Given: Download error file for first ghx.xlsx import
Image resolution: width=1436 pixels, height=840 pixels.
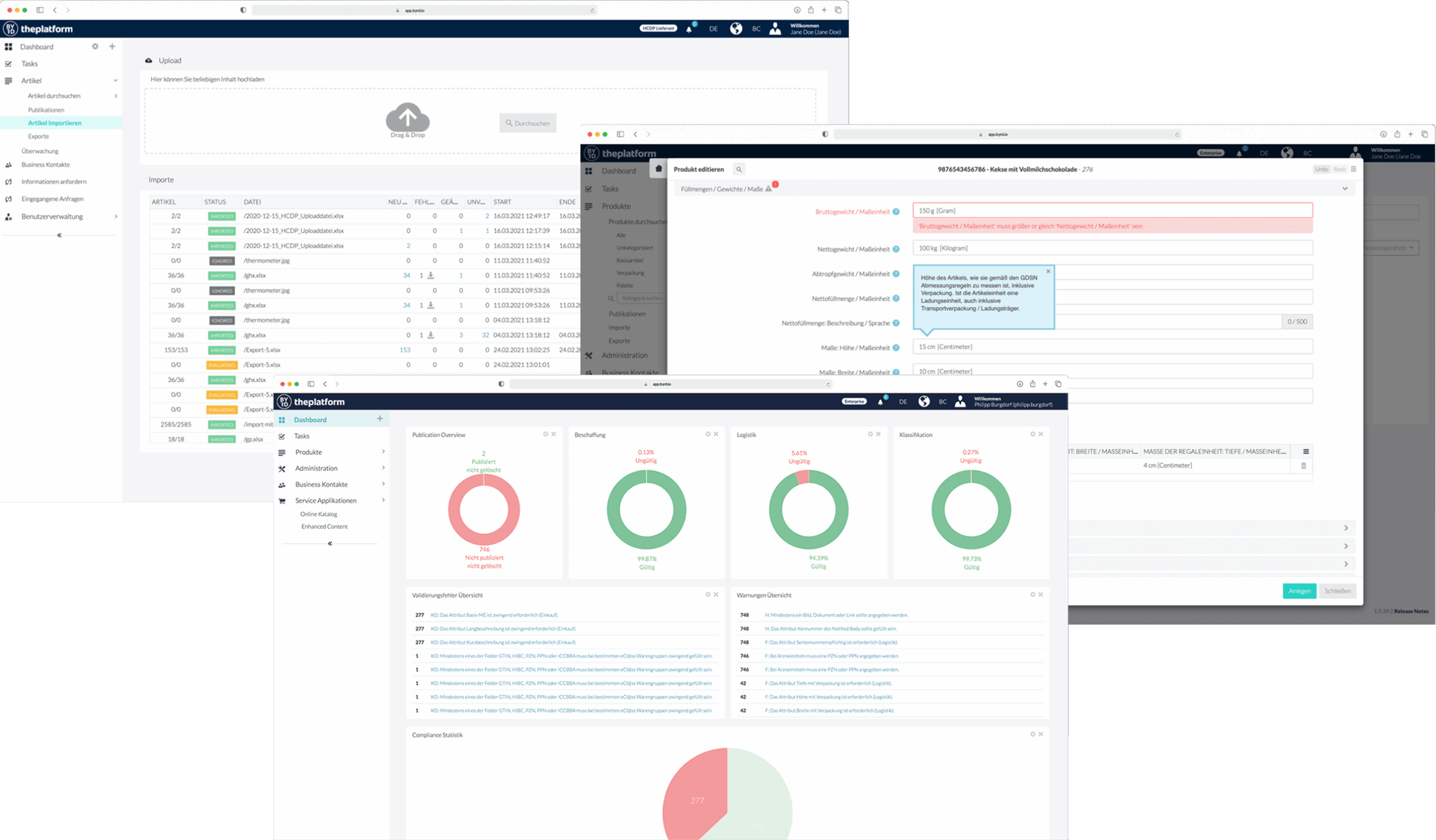Looking at the screenshot, I should [x=431, y=275].
